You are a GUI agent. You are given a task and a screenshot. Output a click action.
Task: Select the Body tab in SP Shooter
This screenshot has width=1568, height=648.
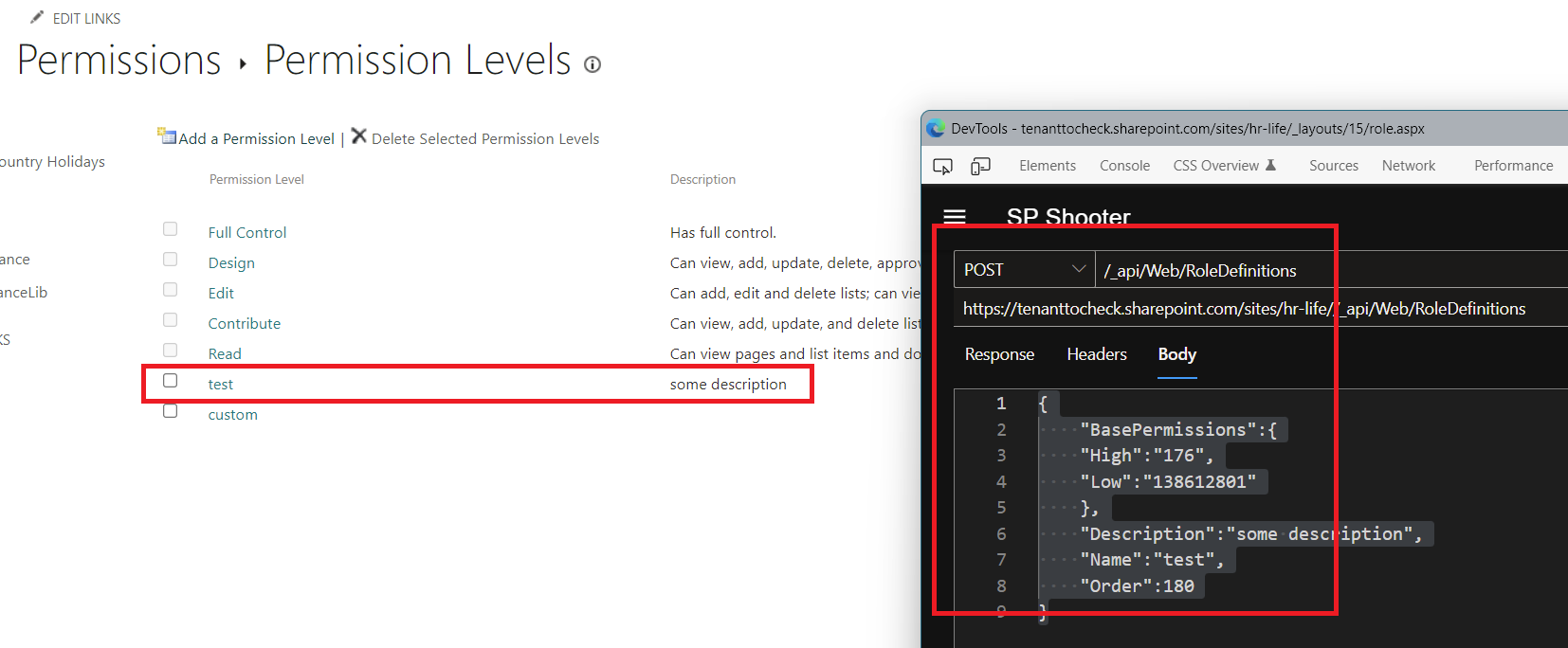tap(1177, 354)
